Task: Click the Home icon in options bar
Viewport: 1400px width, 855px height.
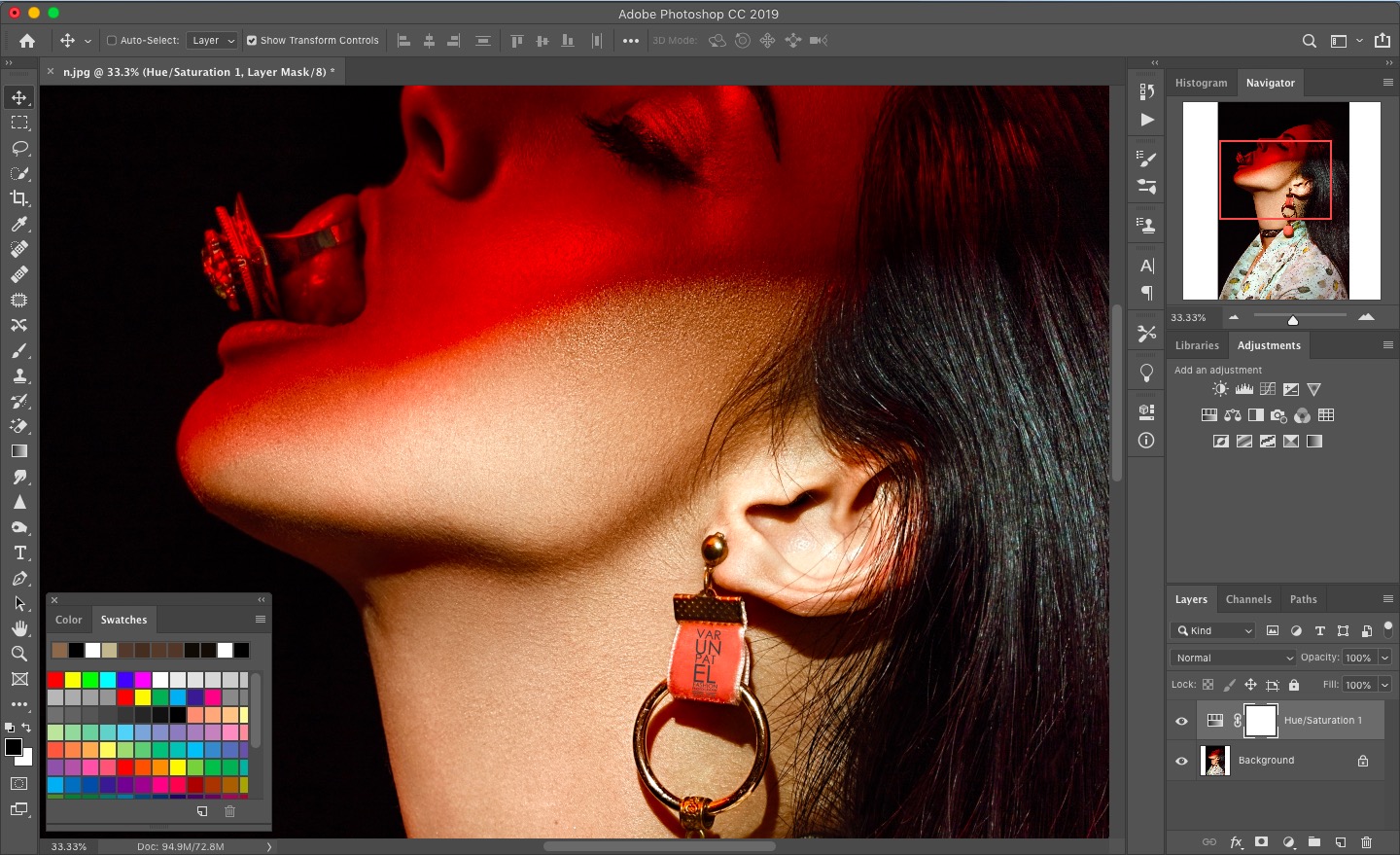Action: click(x=27, y=41)
